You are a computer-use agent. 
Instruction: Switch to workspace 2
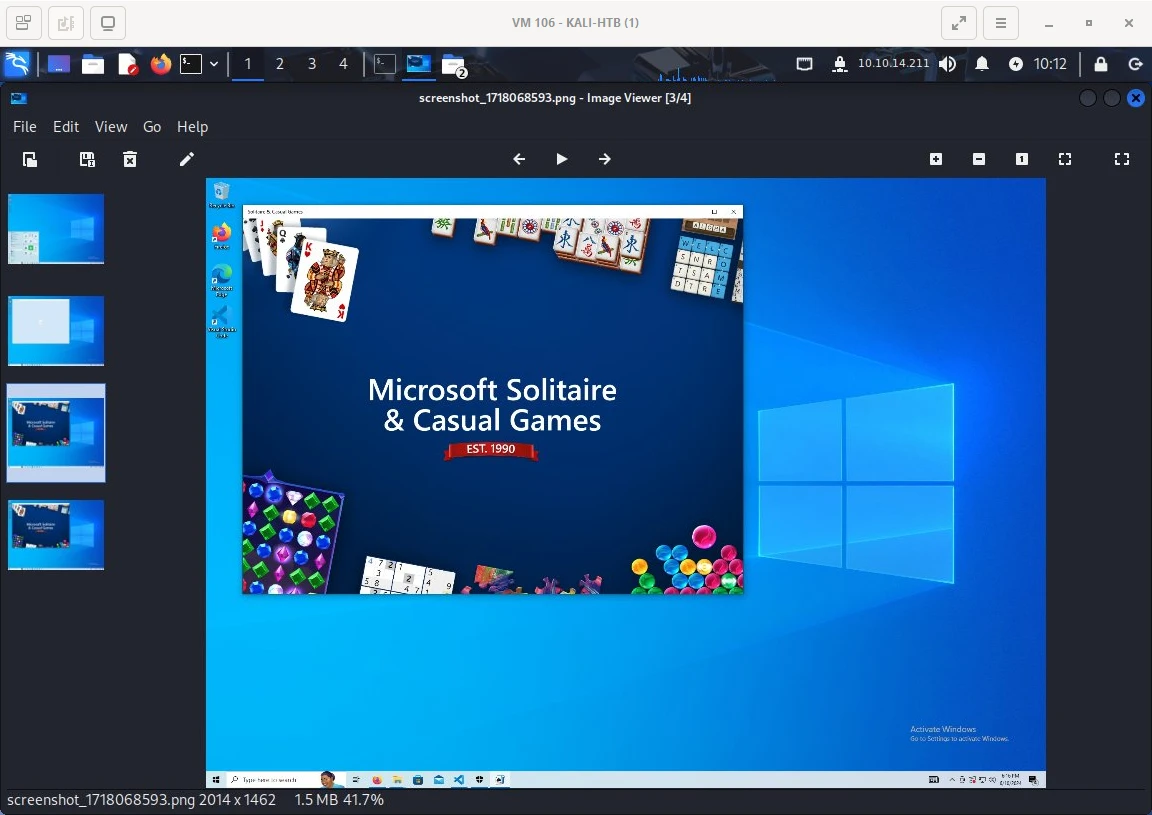280,64
